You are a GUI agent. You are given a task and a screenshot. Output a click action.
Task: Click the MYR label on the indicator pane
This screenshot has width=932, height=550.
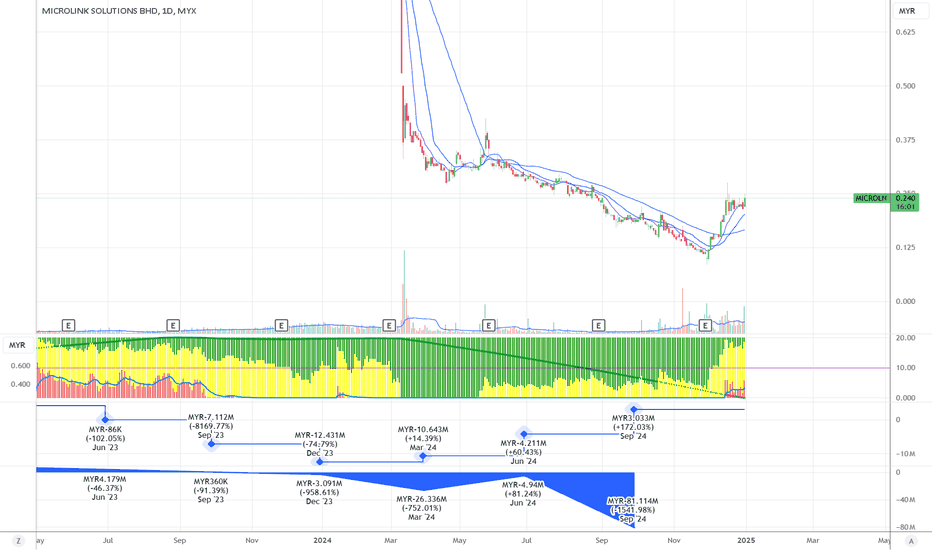click(x=17, y=345)
